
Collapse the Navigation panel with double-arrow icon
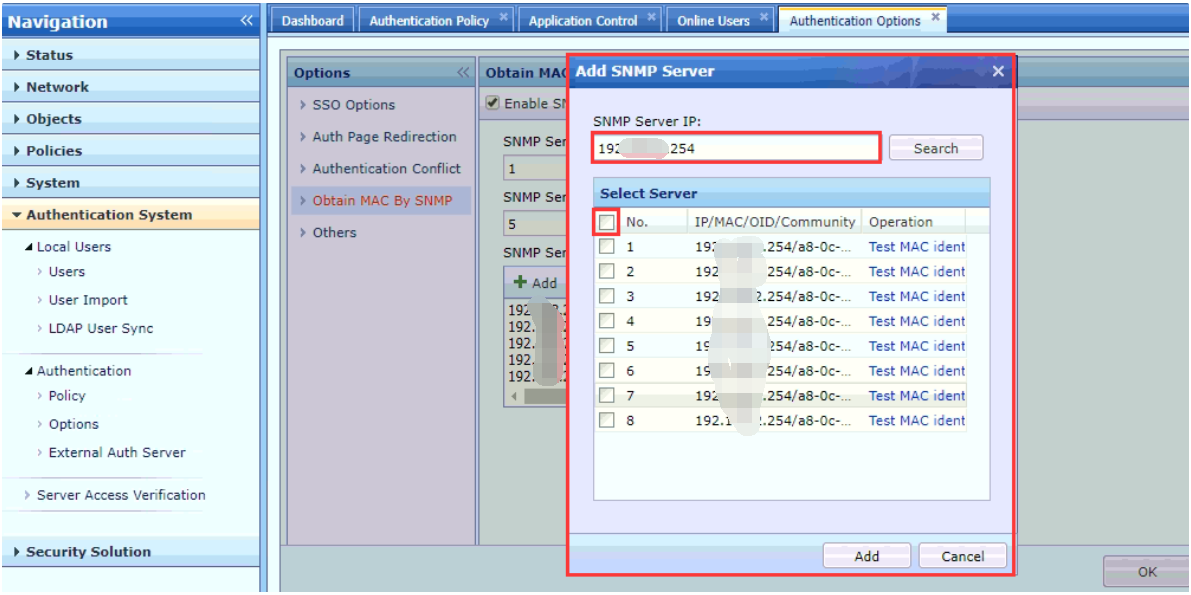click(x=246, y=21)
